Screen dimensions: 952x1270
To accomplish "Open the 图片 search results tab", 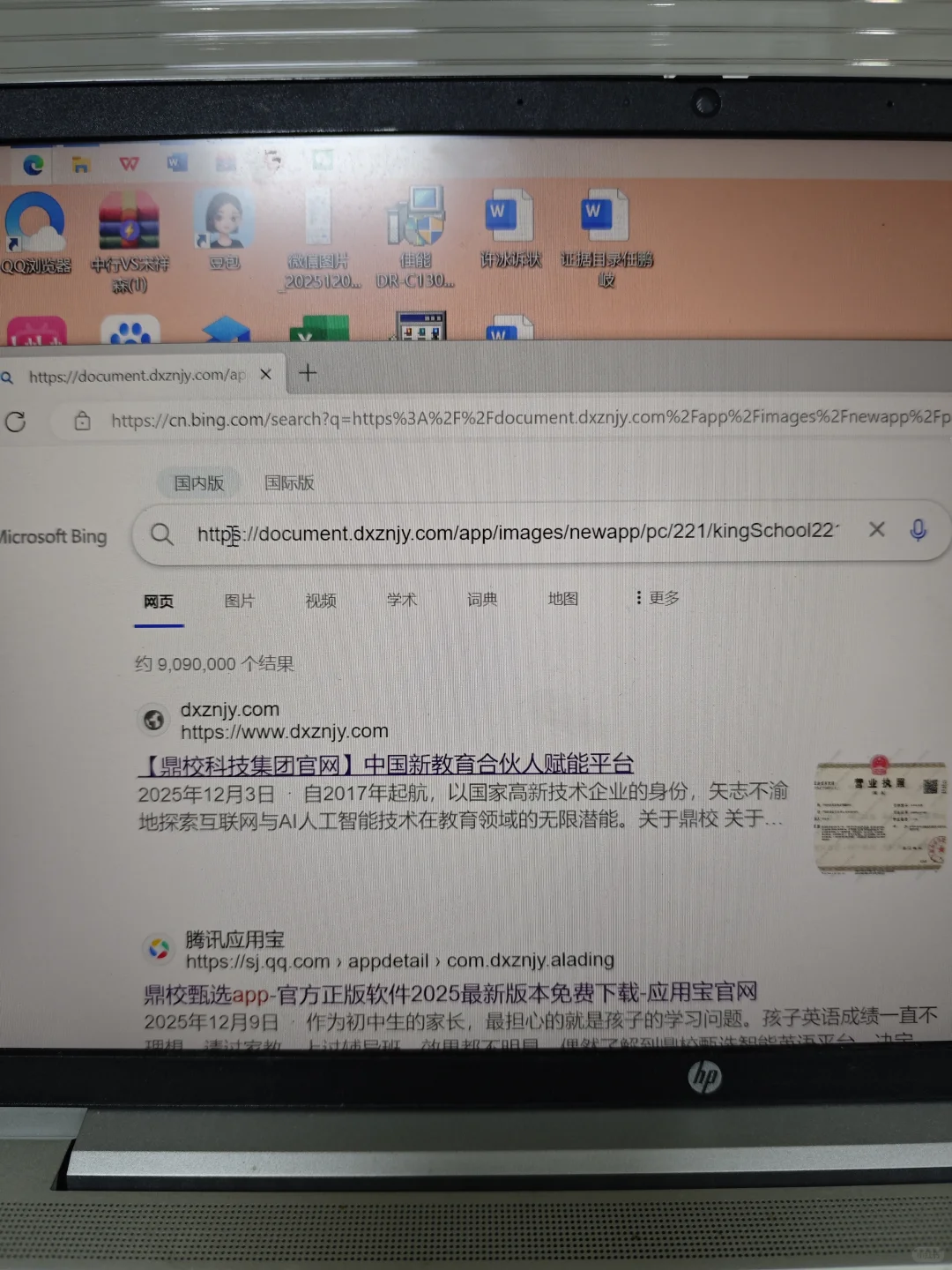I will point(239,601).
